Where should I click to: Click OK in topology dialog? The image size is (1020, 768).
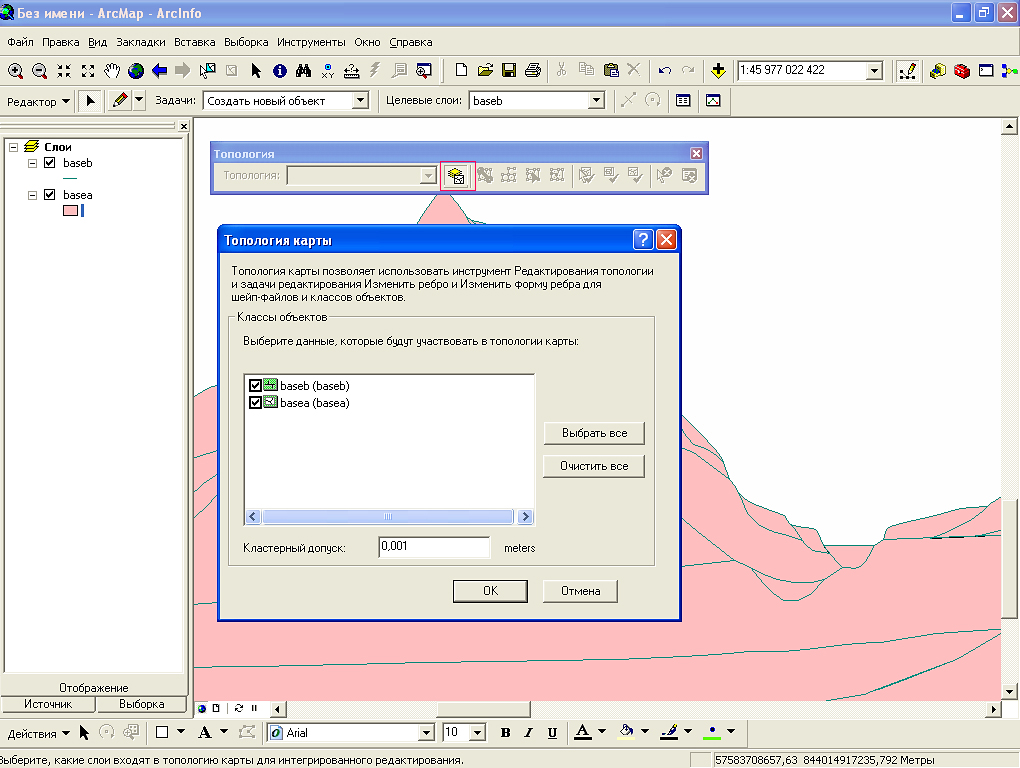[490, 591]
